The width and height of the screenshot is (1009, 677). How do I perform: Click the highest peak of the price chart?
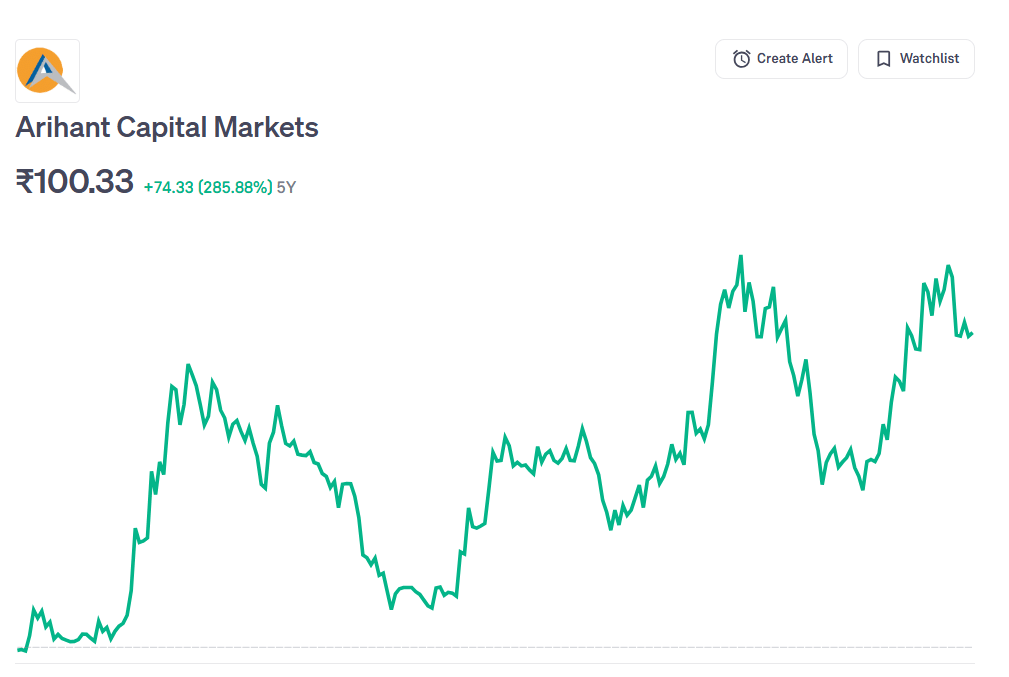[x=741, y=256]
